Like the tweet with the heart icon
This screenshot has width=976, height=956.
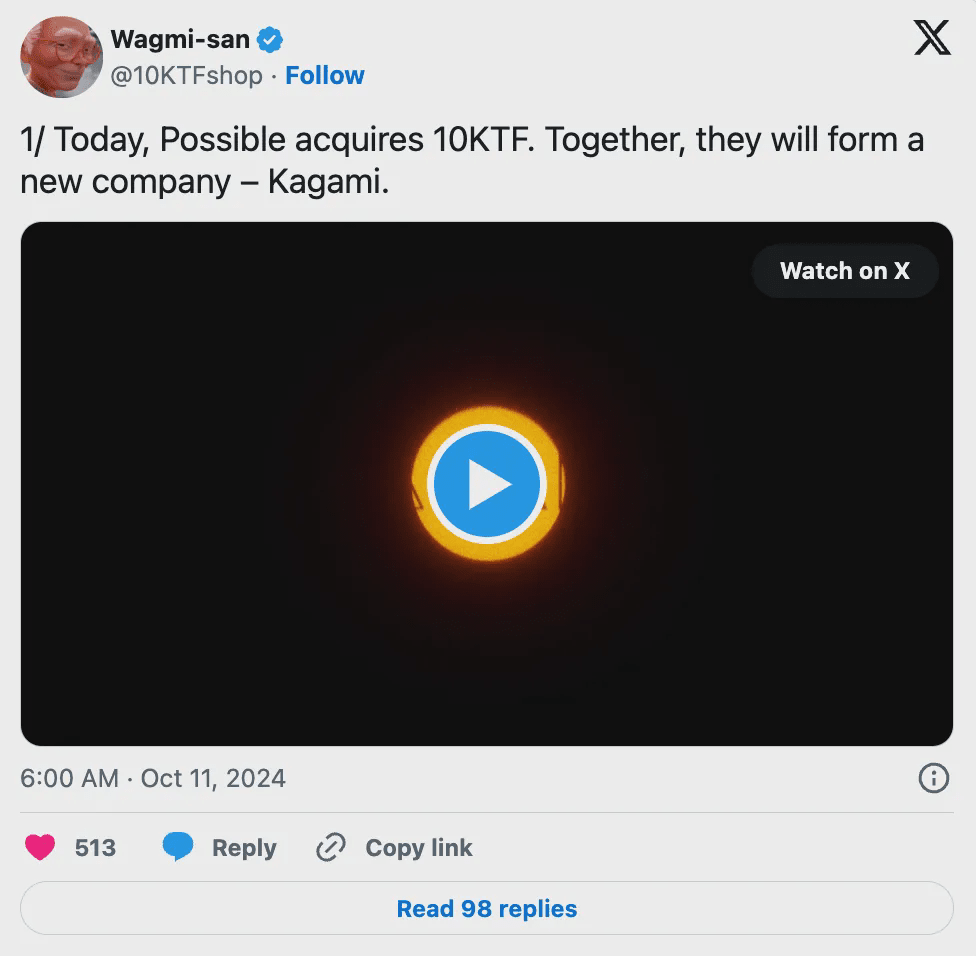[40, 848]
